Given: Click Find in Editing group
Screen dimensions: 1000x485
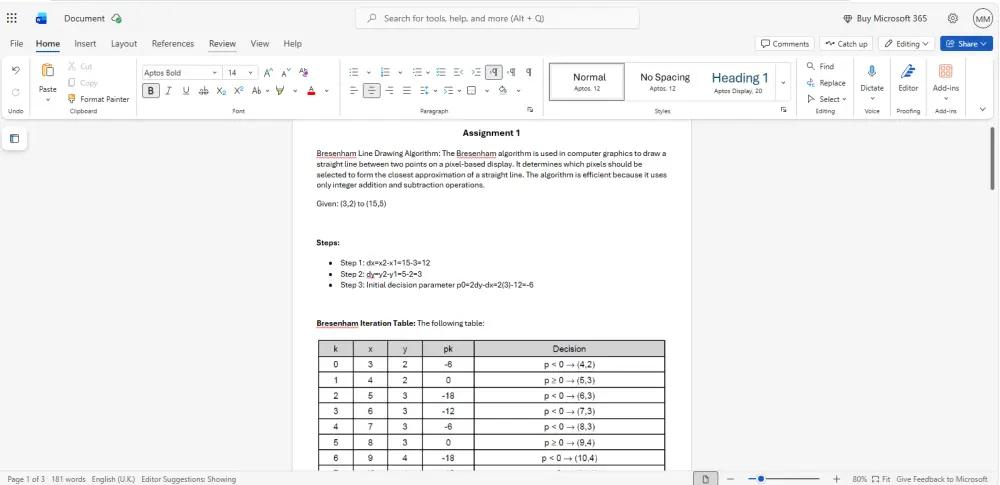Looking at the screenshot, I should point(820,66).
